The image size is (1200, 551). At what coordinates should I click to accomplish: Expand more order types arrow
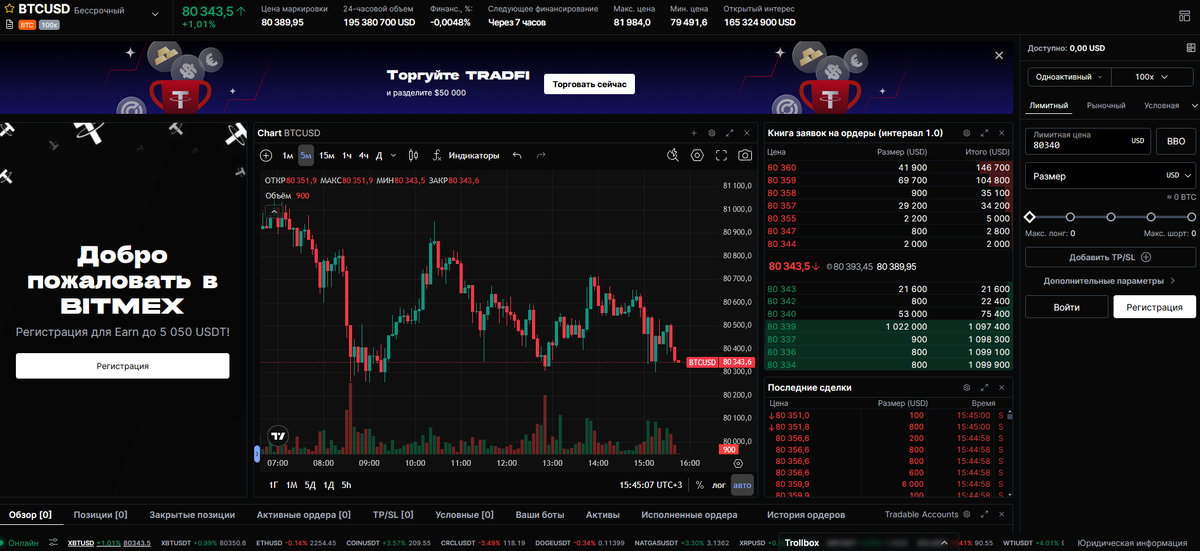1193,106
